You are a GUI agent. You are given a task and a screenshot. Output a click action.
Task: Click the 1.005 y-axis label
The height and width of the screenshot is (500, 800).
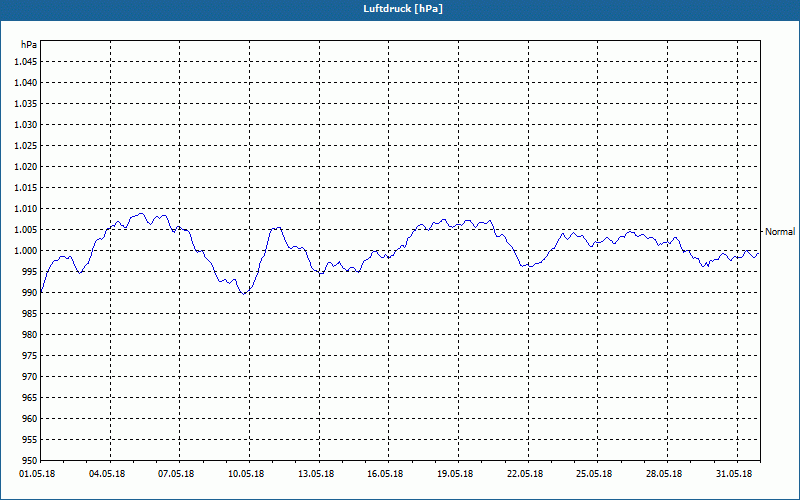26,230
